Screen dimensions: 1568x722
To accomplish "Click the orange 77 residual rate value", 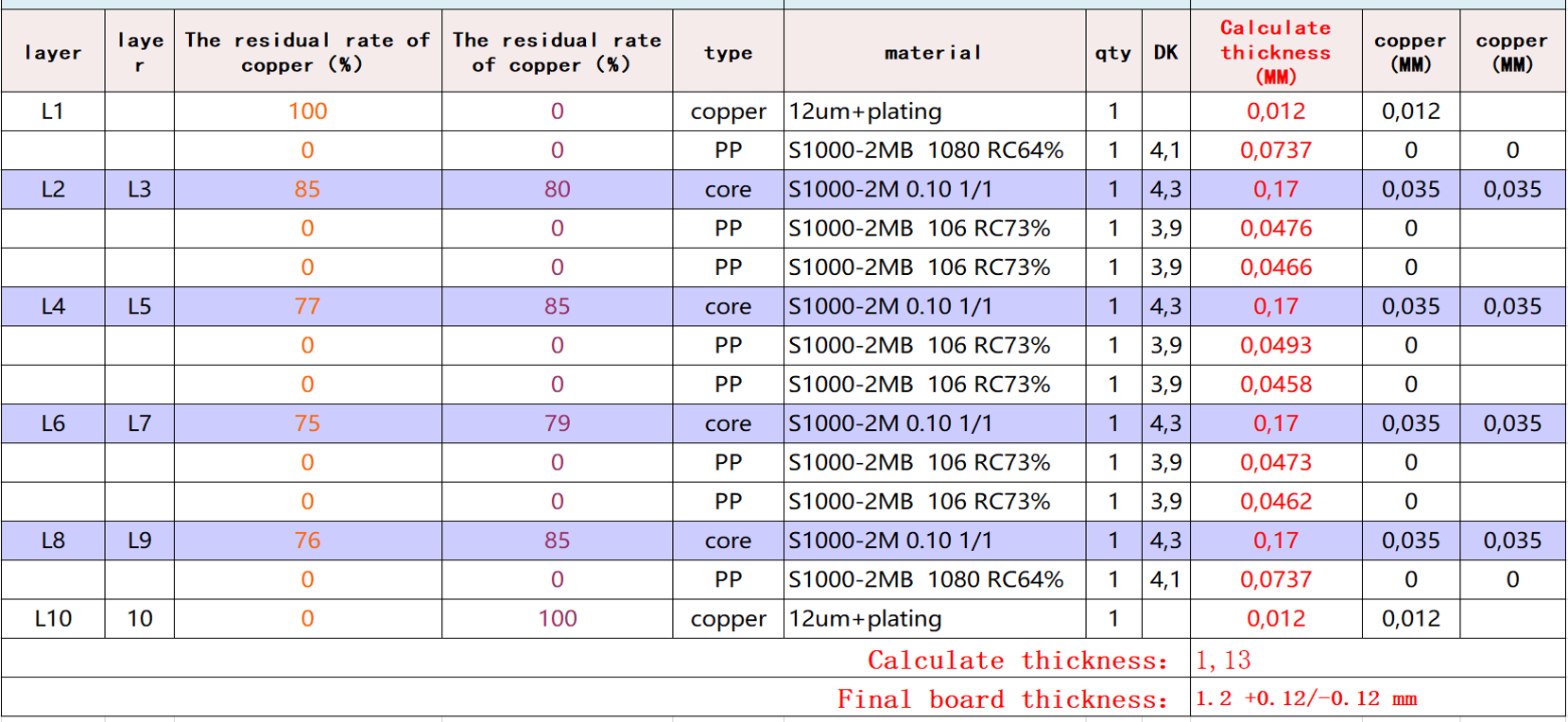I will click(307, 306).
